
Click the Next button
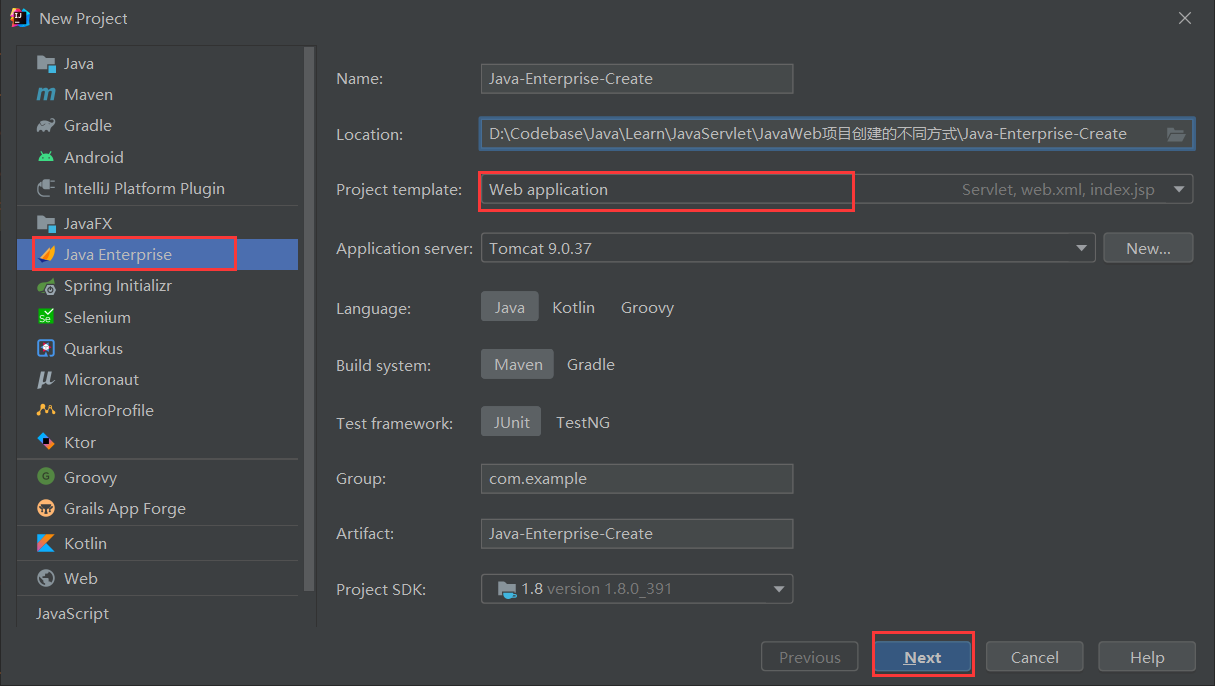922,657
